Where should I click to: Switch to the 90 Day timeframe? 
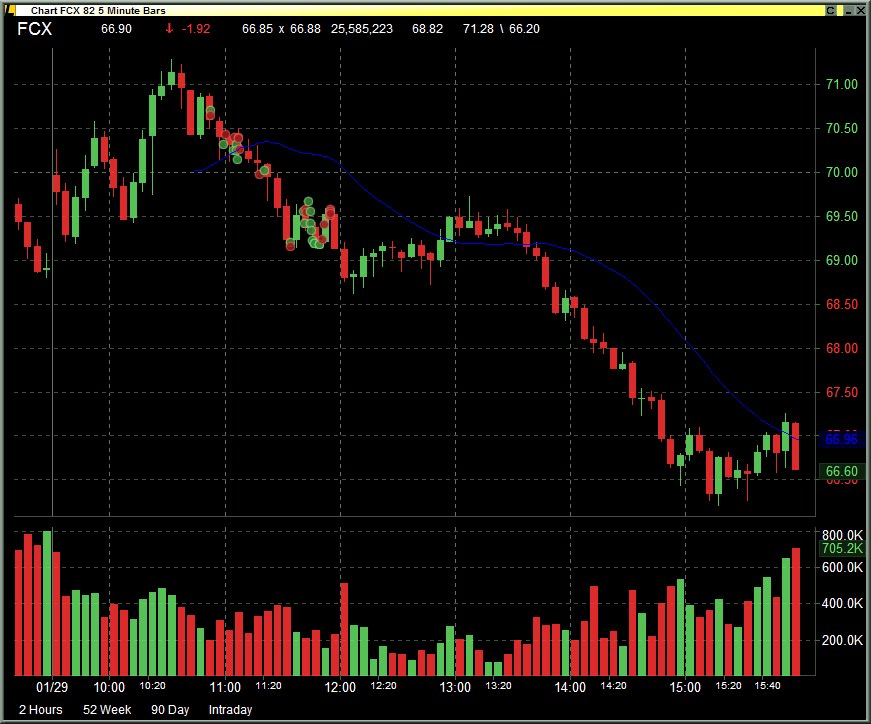coord(170,710)
